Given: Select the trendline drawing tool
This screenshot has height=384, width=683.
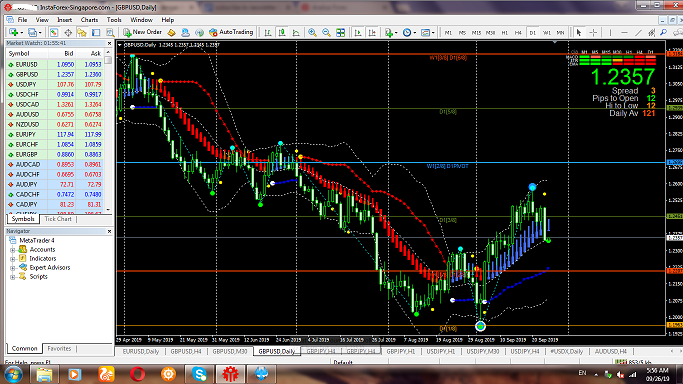Looking at the screenshot, I should click(638, 33).
